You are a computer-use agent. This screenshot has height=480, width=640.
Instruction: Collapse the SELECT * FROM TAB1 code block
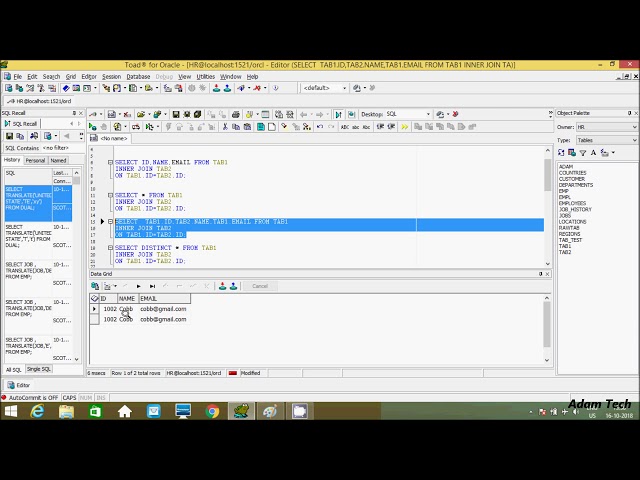(x=110, y=196)
